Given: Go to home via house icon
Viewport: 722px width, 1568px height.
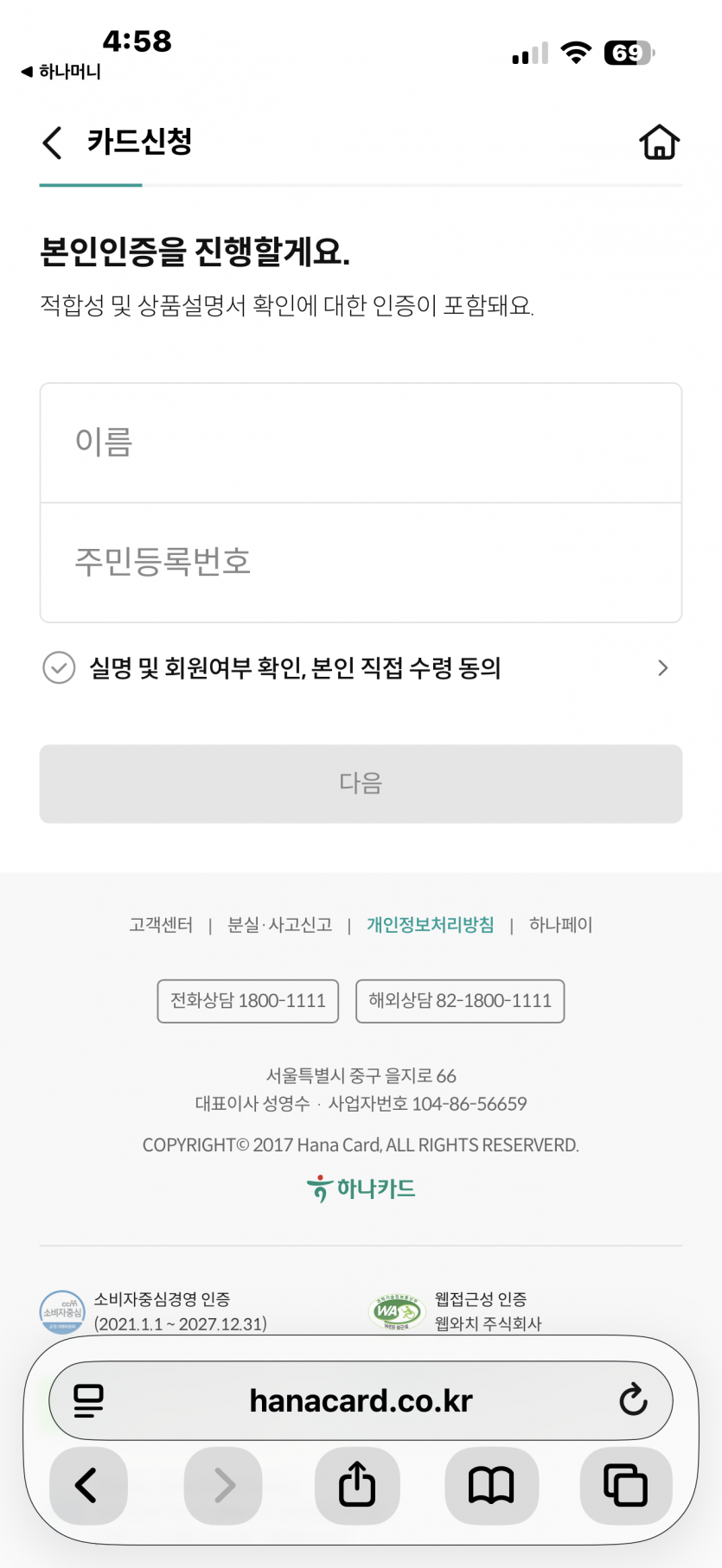Looking at the screenshot, I should [659, 143].
